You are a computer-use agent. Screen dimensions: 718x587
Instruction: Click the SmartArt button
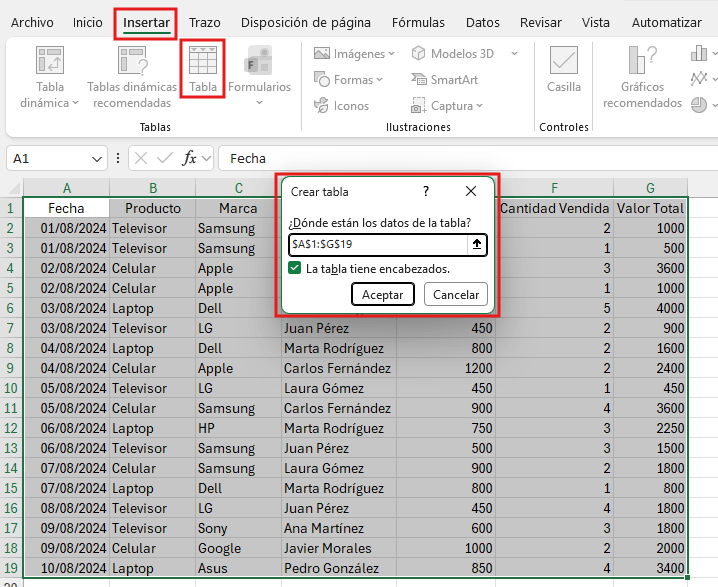point(444,80)
